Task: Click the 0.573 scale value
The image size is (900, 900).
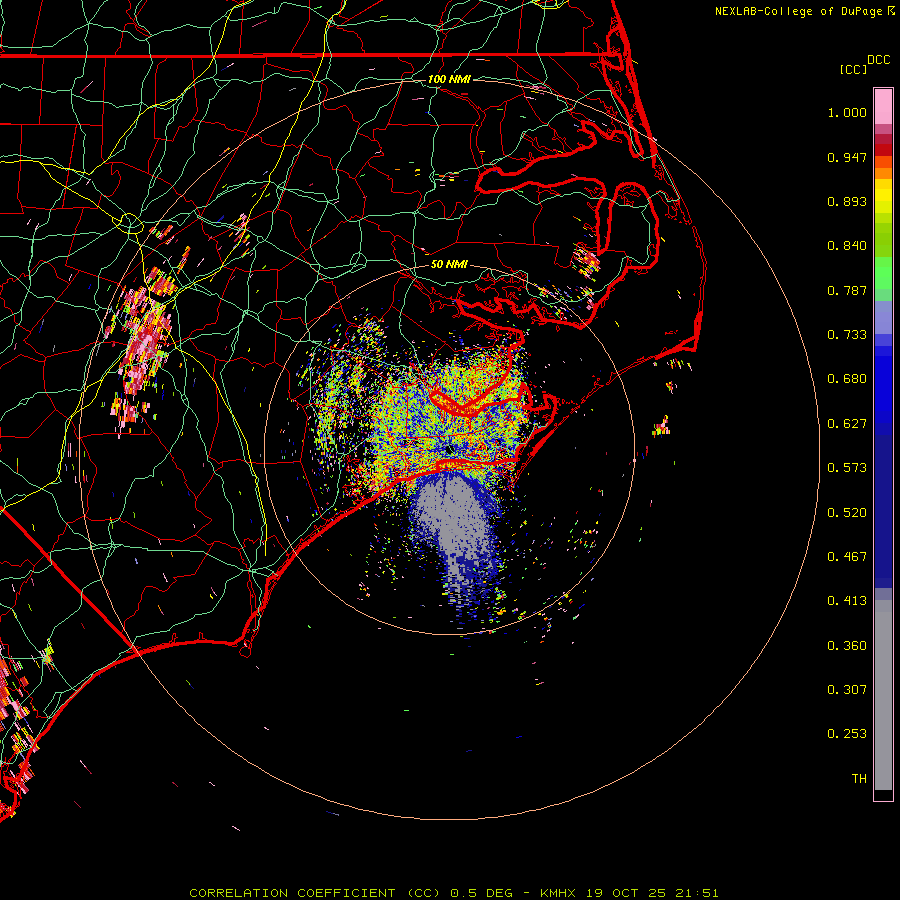Action: (x=847, y=468)
